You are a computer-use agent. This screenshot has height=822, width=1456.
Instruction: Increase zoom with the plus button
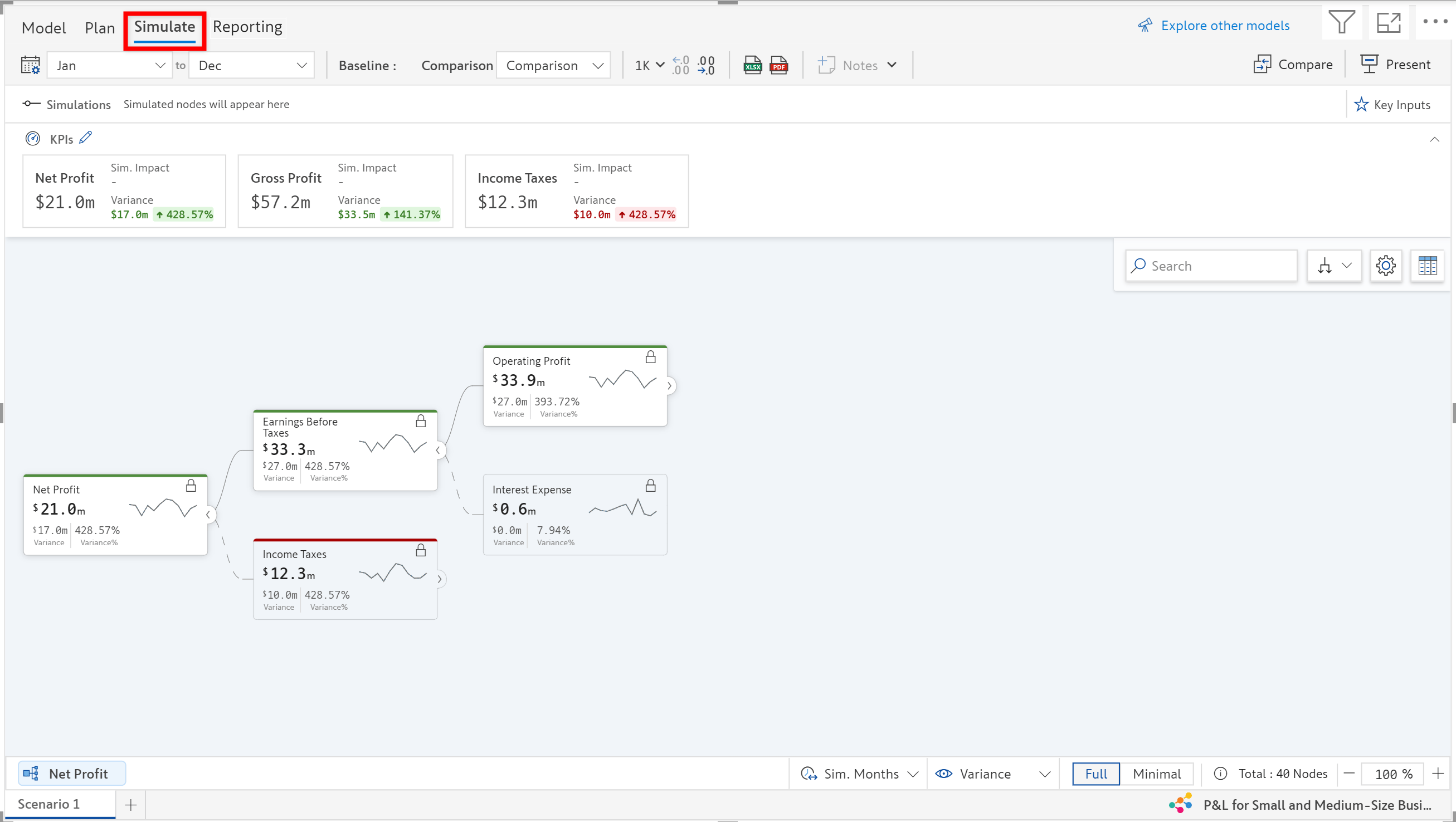(1438, 774)
